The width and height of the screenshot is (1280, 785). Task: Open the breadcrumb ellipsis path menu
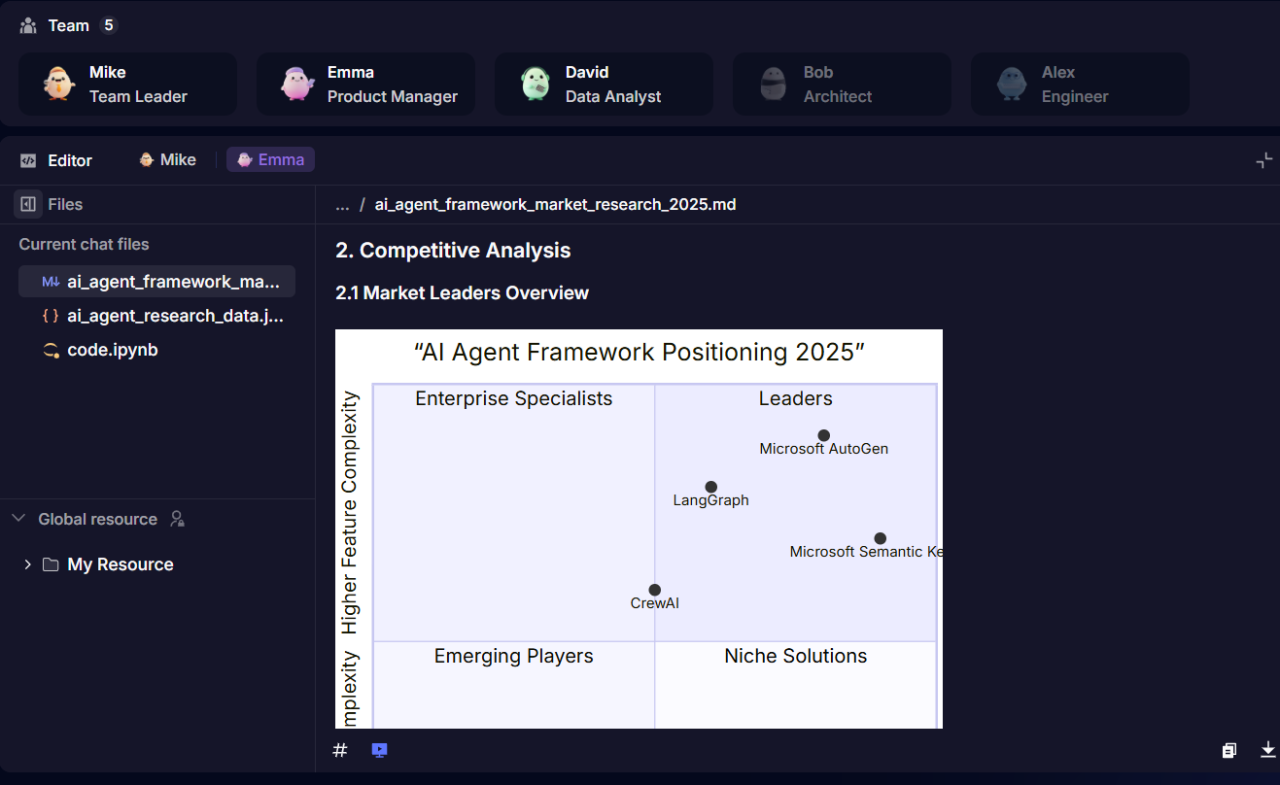[x=342, y=205]
